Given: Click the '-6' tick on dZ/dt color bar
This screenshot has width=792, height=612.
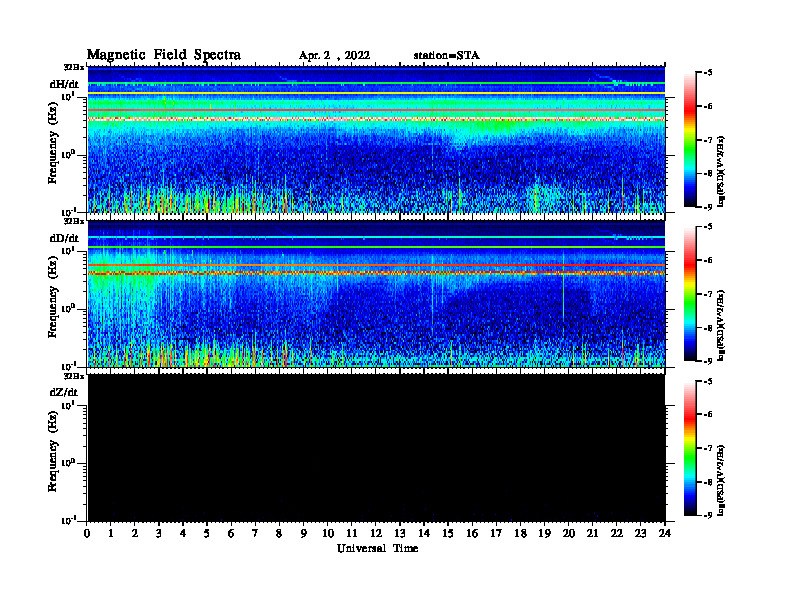Looking at the screenshot, I should click(708, 415).
